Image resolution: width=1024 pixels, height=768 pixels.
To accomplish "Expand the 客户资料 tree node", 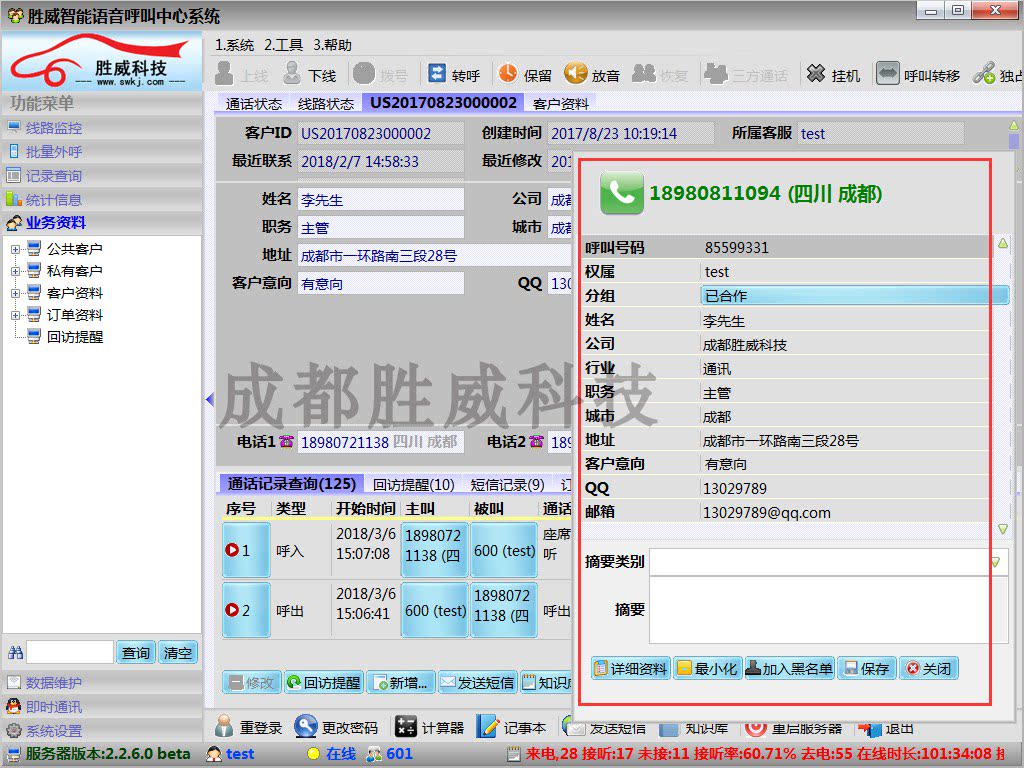I will (x=15, y=293).
